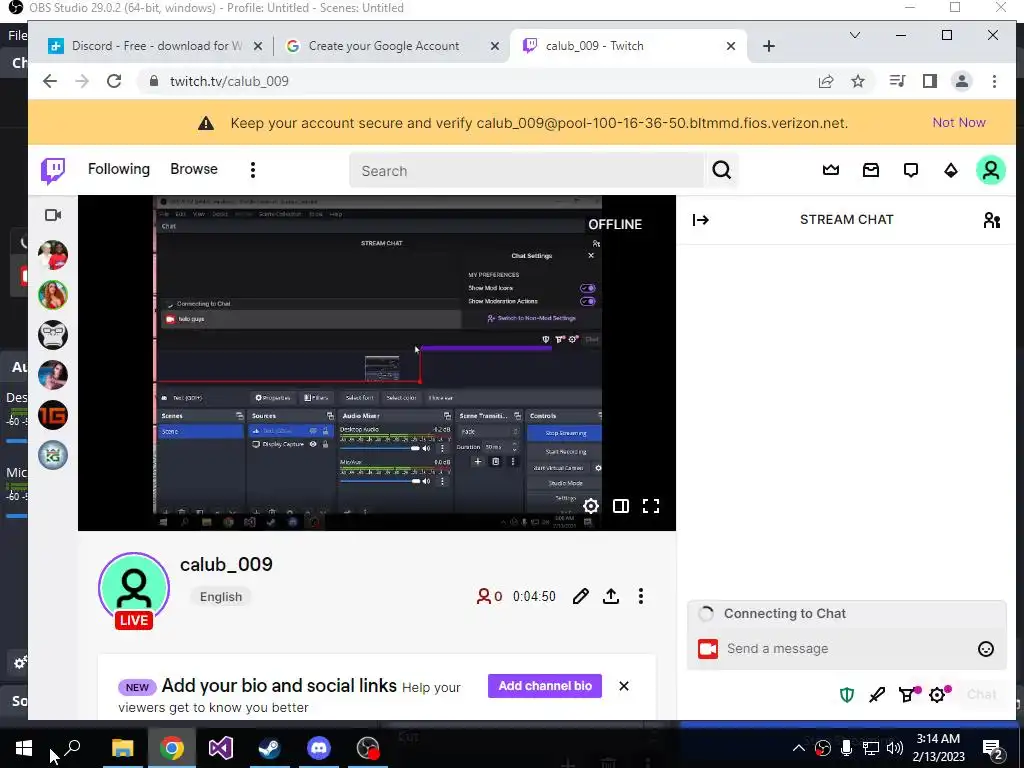Open three-dot menu next to Browse
The height and width of the screenshot is (768, 1024).
coord(253,170)
